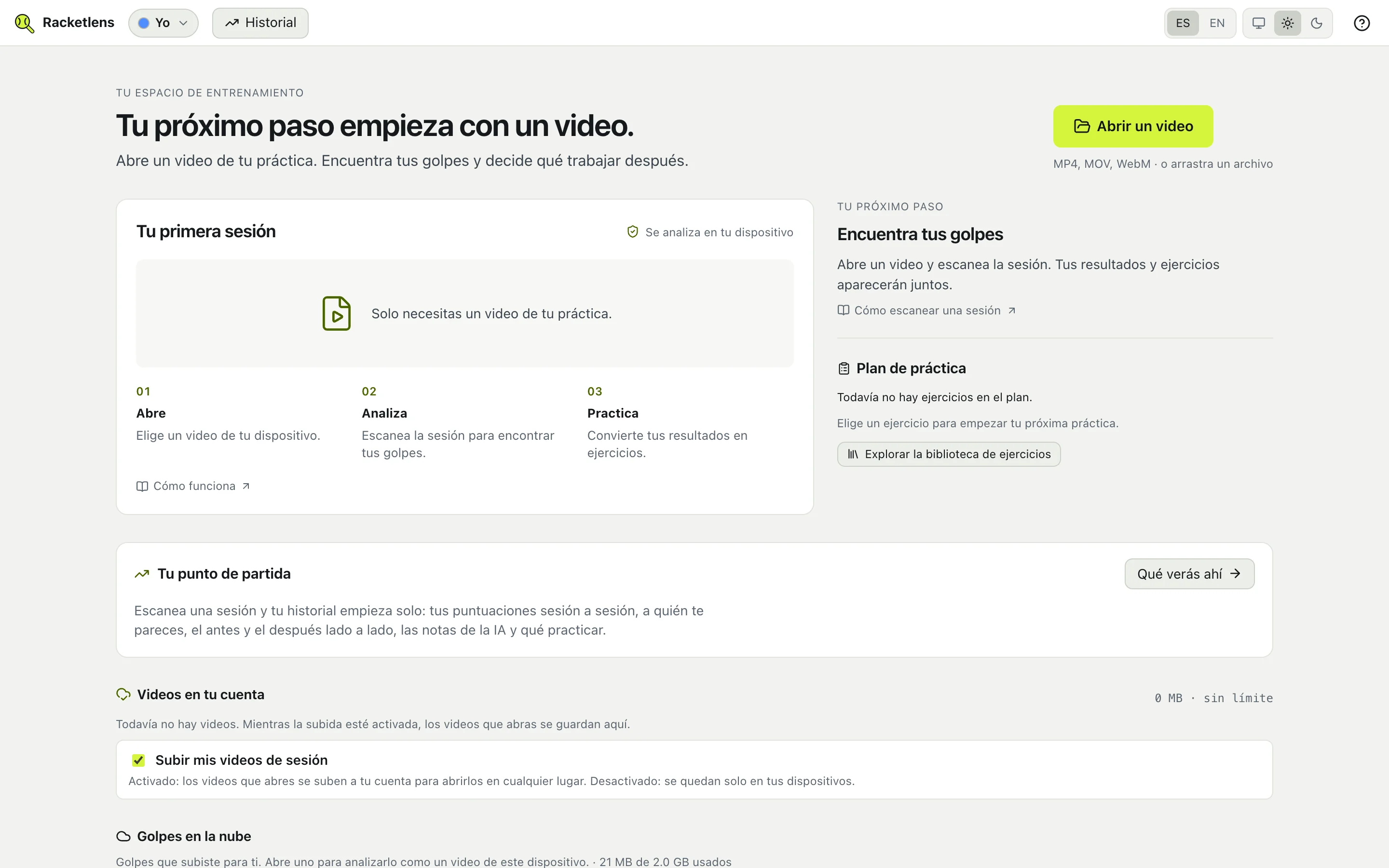This screenshot has height=868, width=1389.
Task: Select dark theme moon icon
Action: tap(1317, 23)
